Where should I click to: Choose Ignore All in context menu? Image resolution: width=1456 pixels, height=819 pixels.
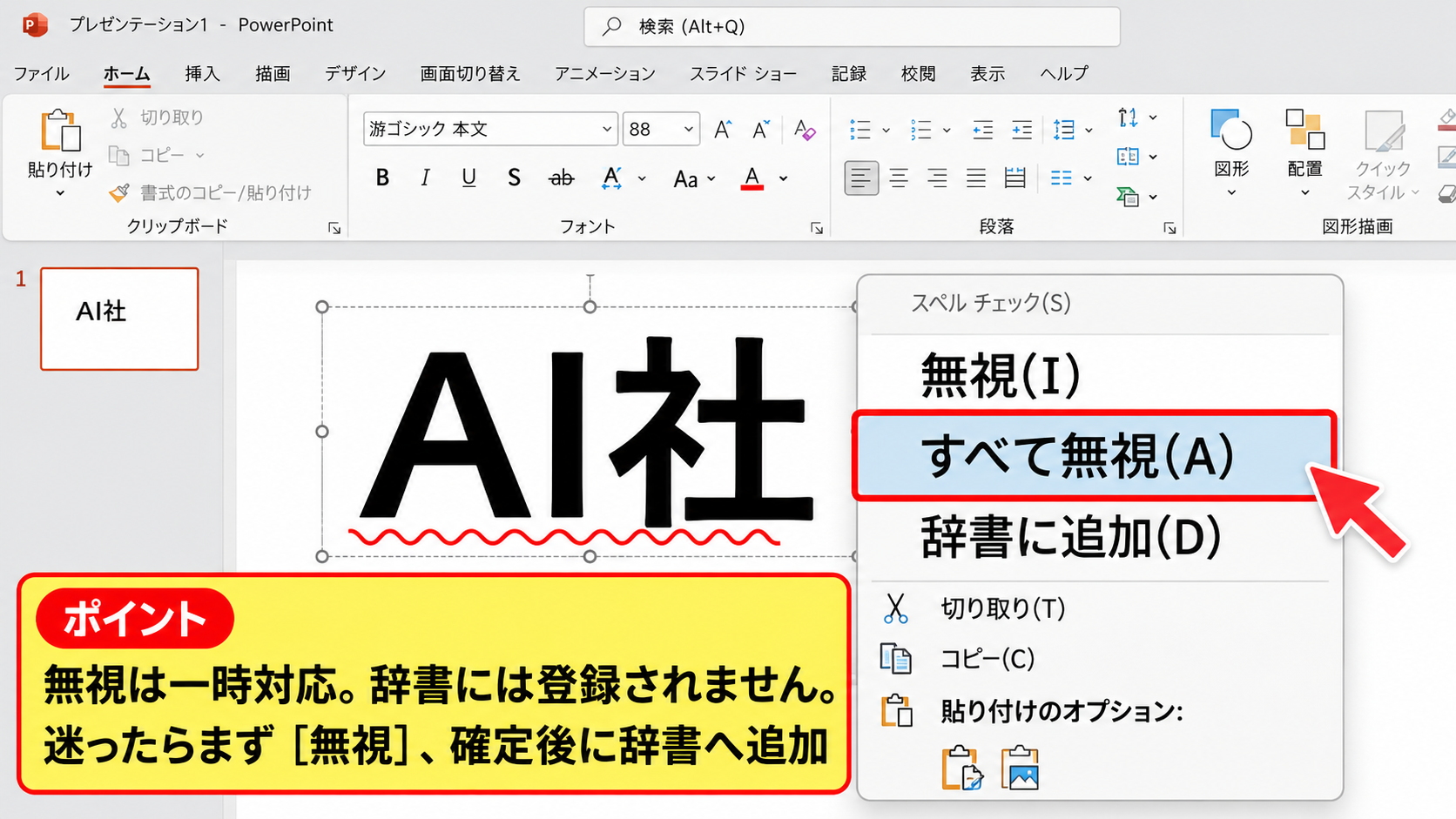pyautogui.click(x=1094, y=456)
